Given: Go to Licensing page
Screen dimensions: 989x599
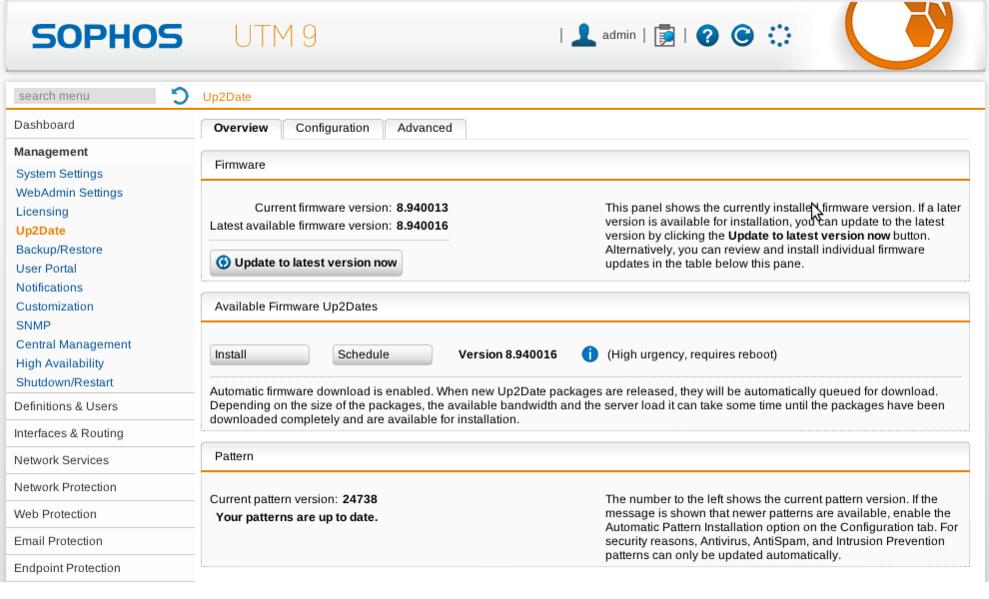Looking at the screenshot, I should tap(42, 211).
